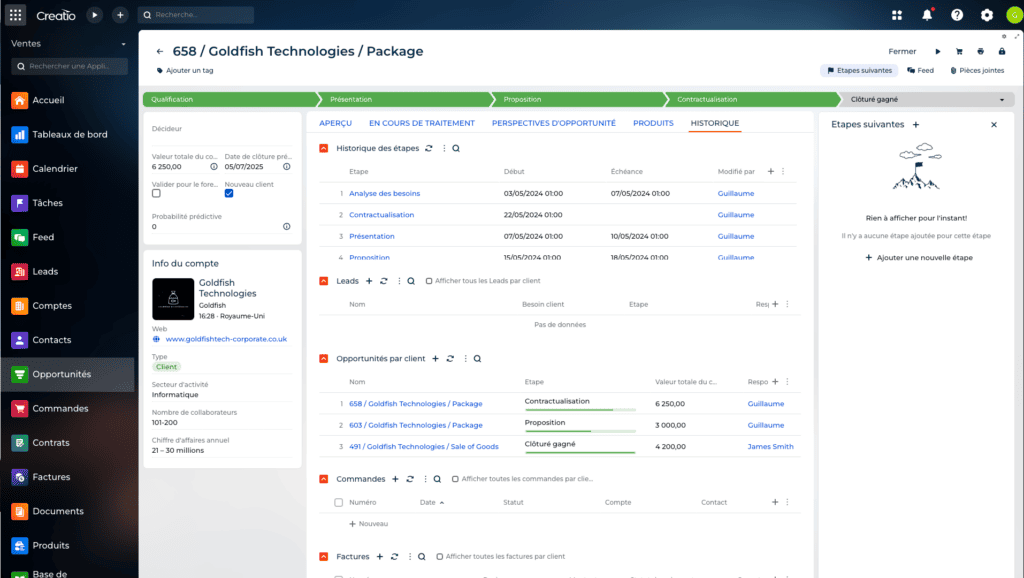
Task: Open Tableaux de bord from sidebar
Action: pos(68,134)
